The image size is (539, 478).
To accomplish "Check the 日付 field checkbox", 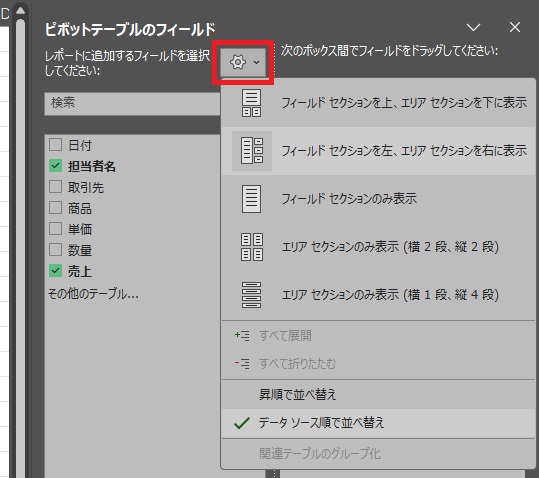I will click(55, 145).
